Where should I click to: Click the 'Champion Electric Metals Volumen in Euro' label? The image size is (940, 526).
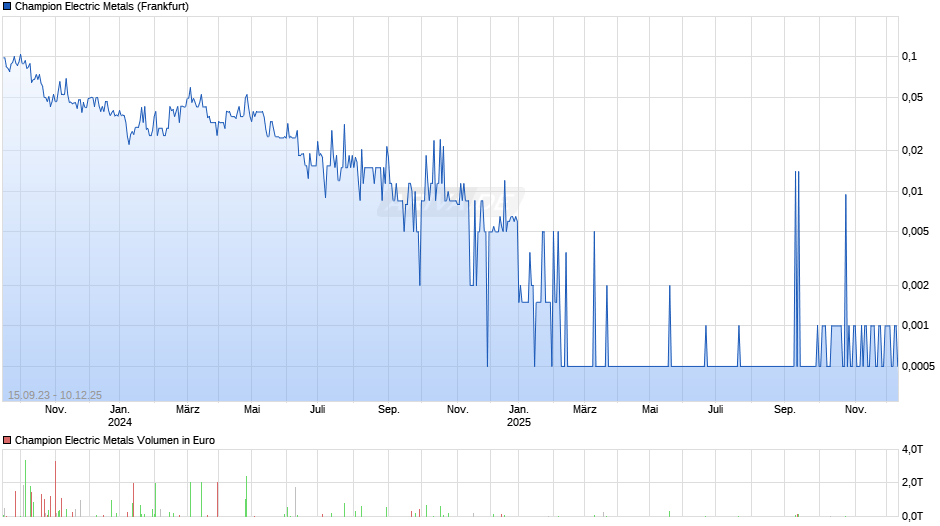[115, 440]
